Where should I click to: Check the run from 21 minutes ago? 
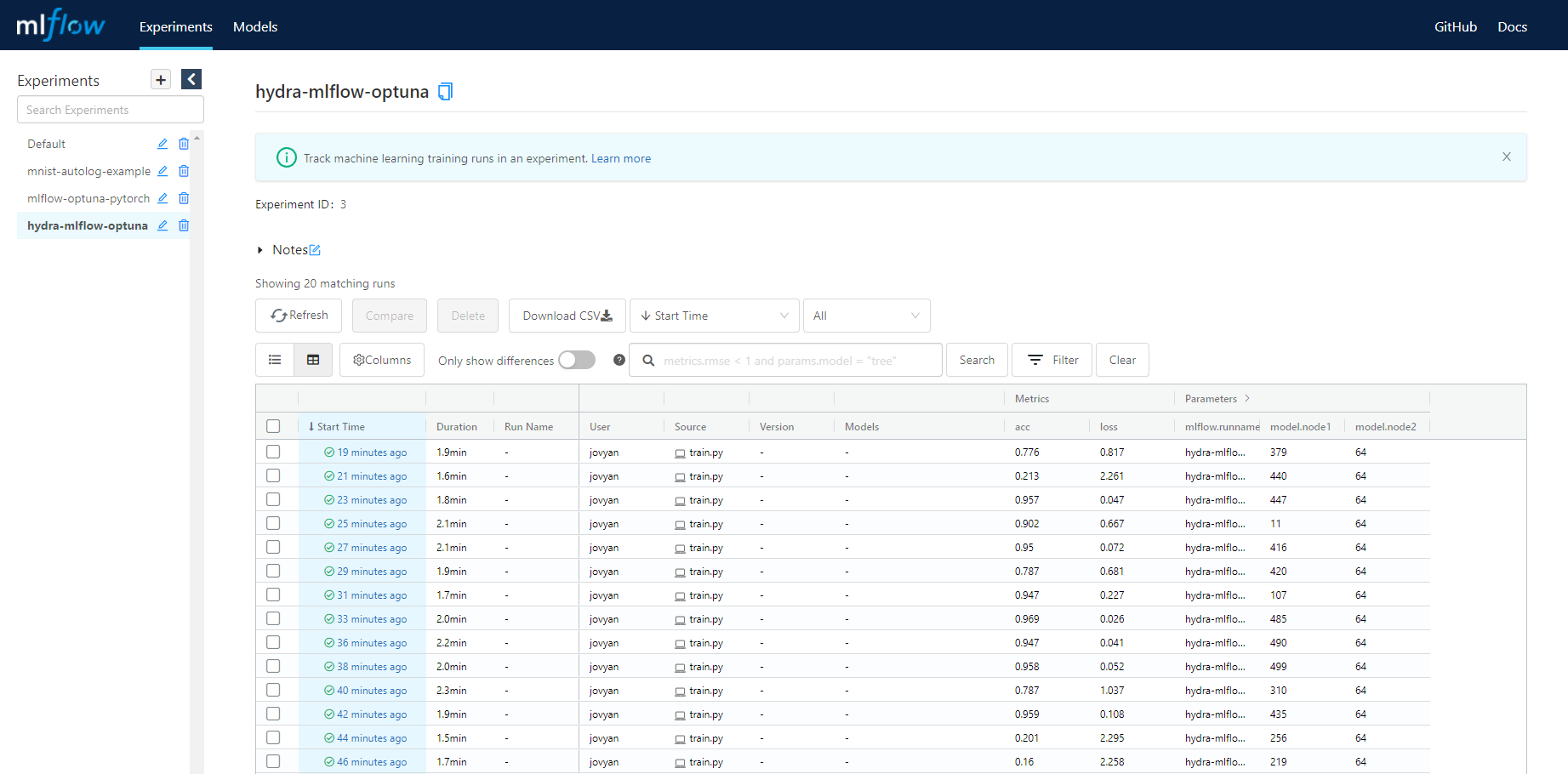coord(273,475)
